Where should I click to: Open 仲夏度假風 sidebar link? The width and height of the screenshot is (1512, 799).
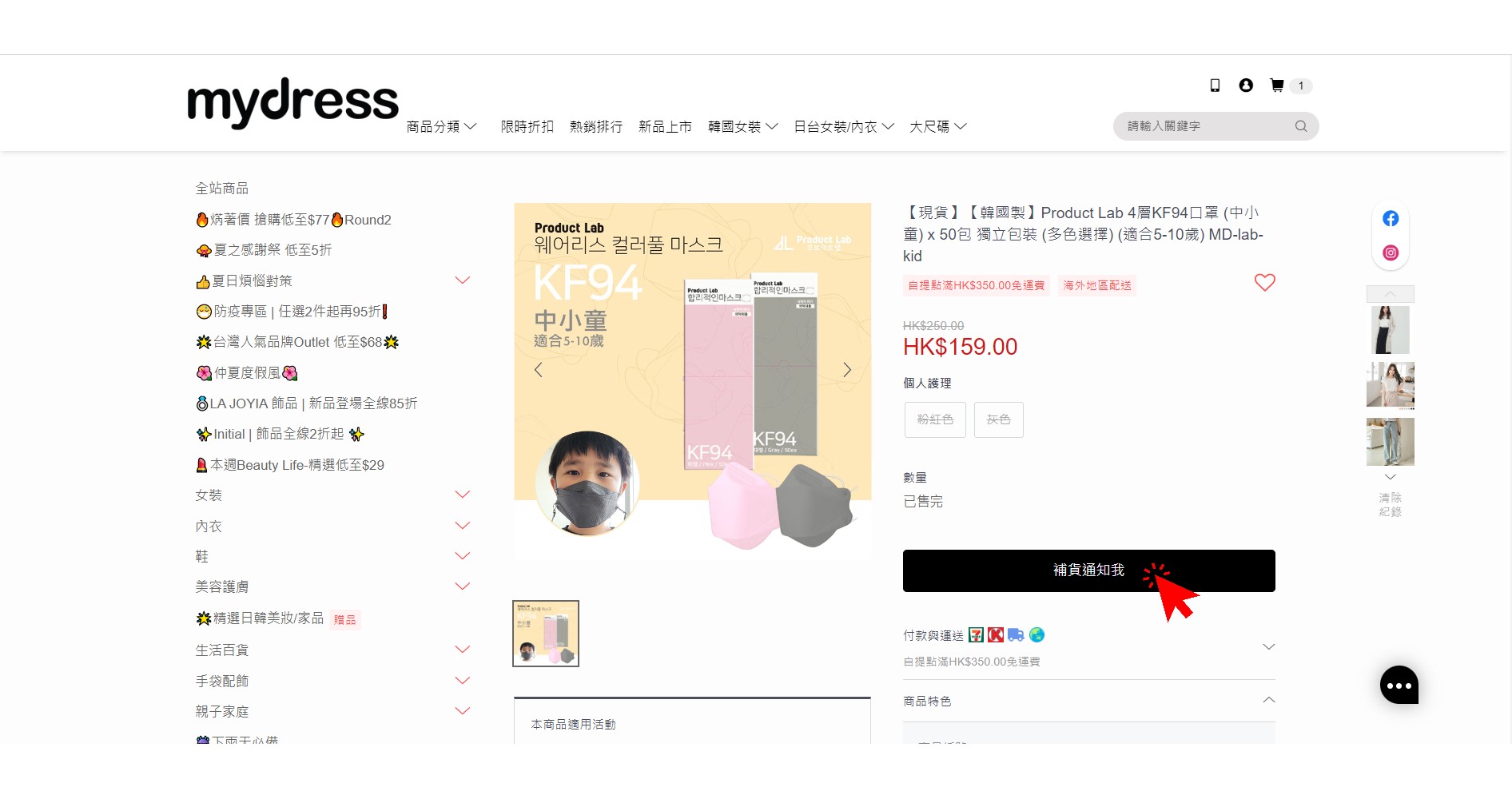click(247, 373)
